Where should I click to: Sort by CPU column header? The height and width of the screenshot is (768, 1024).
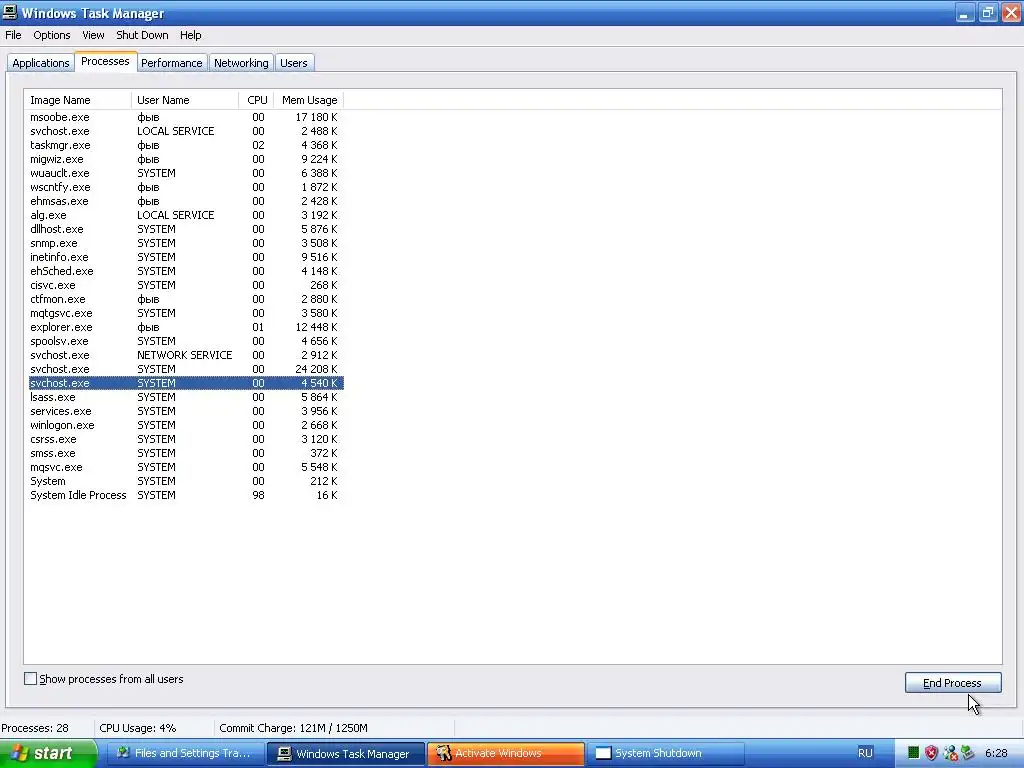pyautogui.click(x=257, y=100)
